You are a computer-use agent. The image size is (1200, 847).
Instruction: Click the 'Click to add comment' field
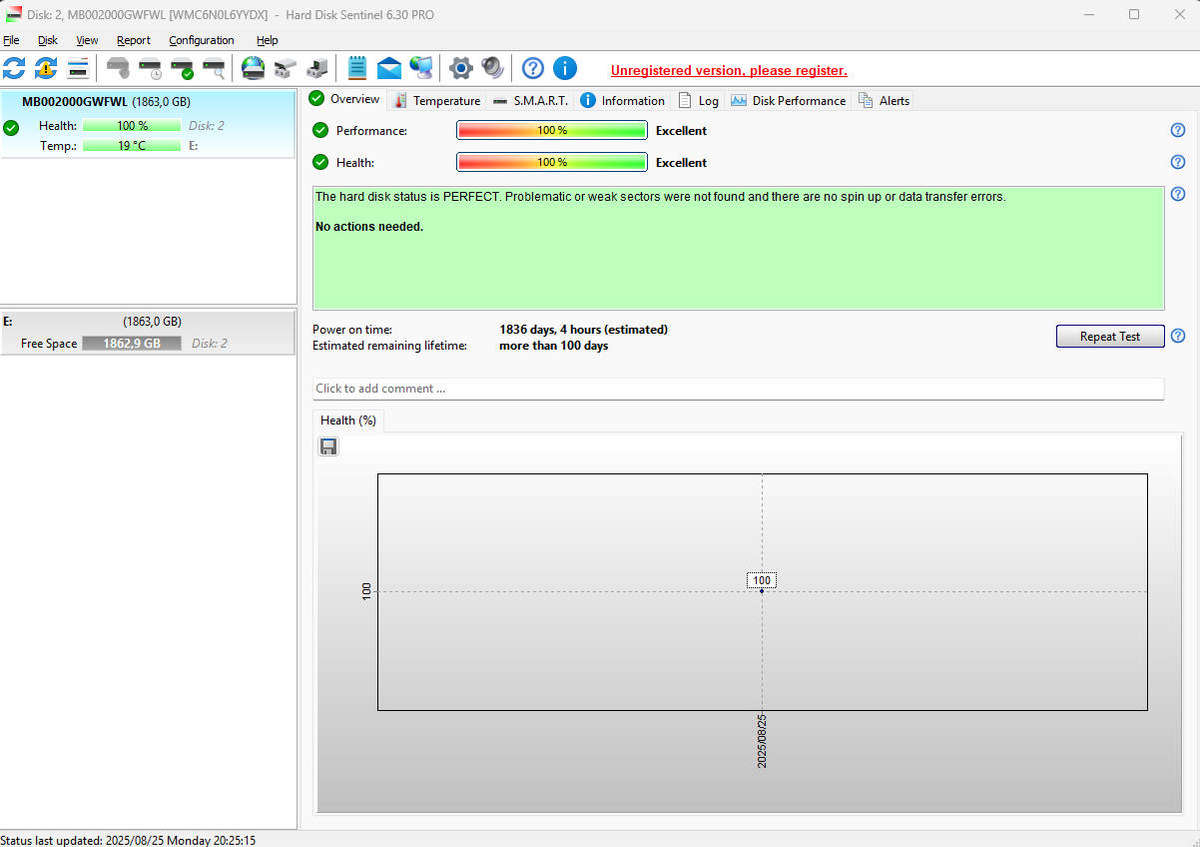pos(738,388)
